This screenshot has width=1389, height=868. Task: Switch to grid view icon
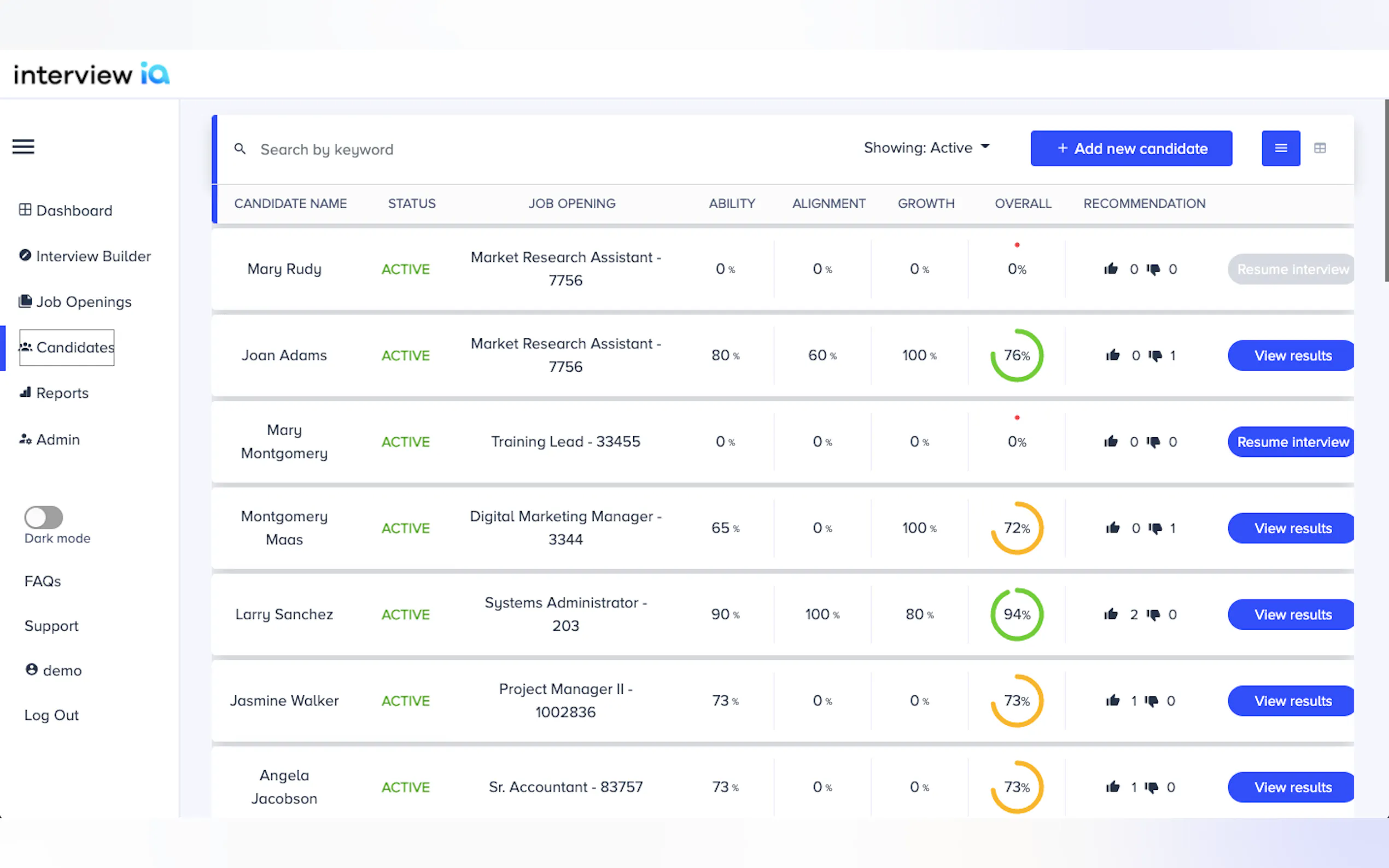click(x=1320, y=148)
